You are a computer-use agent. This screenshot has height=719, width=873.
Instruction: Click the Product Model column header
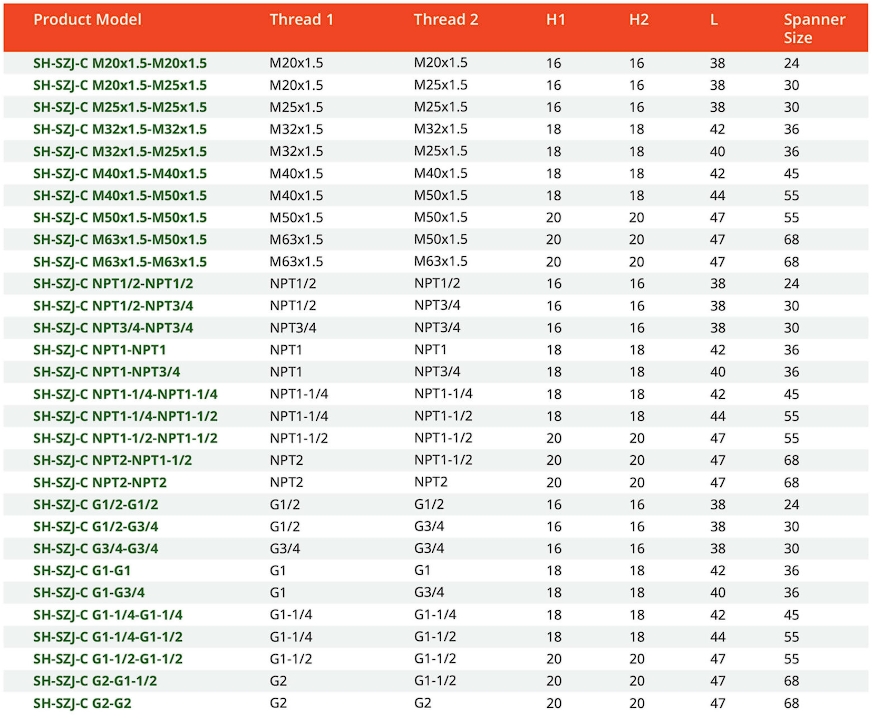click(88, 20)
